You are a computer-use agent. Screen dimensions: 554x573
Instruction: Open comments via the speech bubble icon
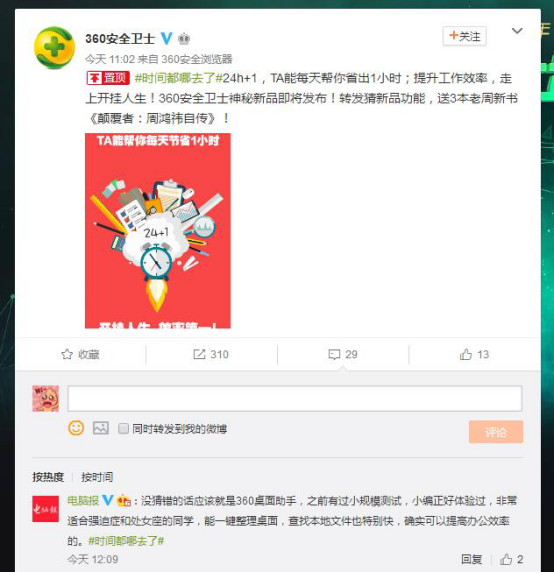[334, 354]
